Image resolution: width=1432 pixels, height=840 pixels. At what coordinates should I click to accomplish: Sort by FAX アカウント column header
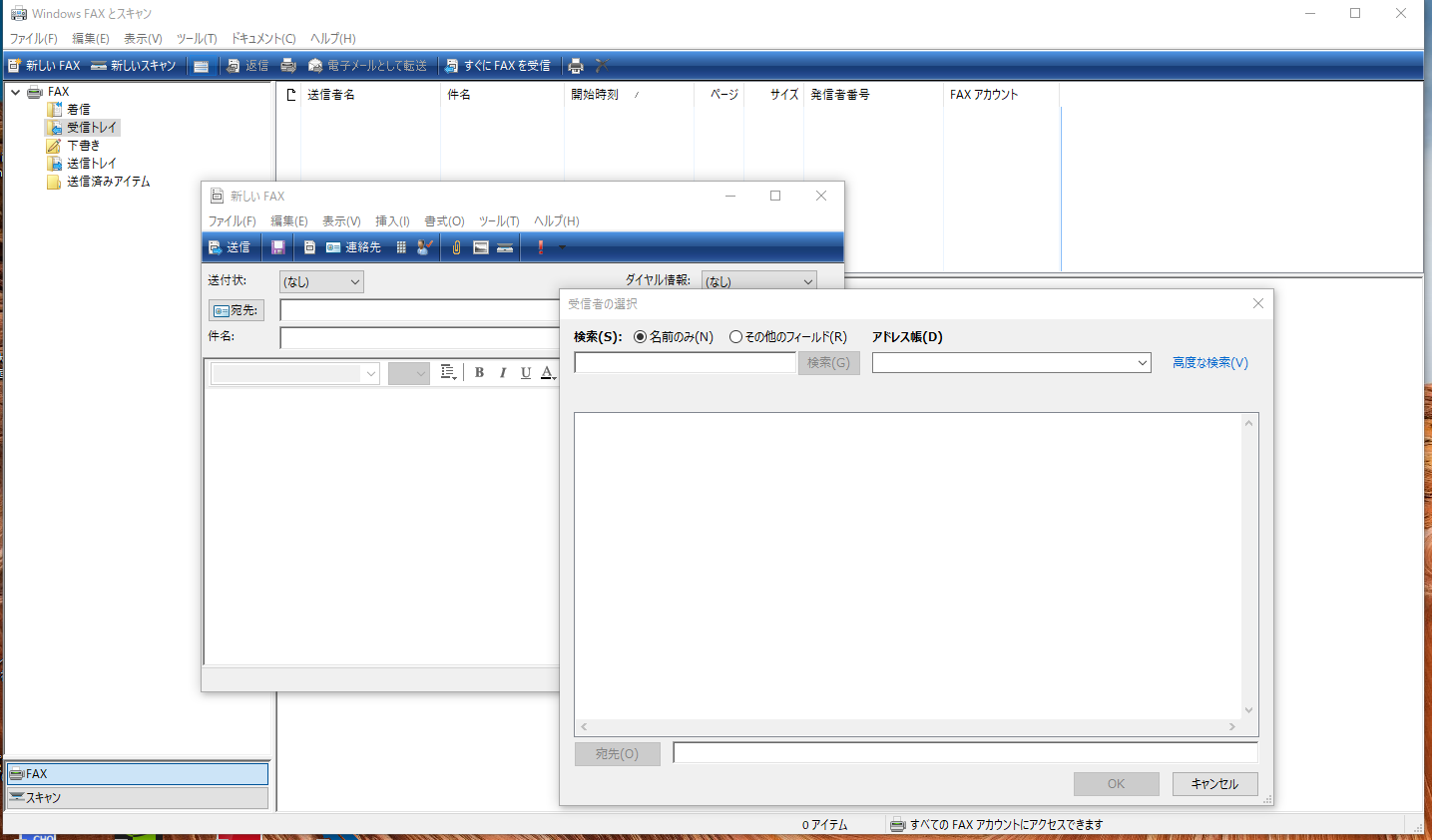pos(1001,95)
